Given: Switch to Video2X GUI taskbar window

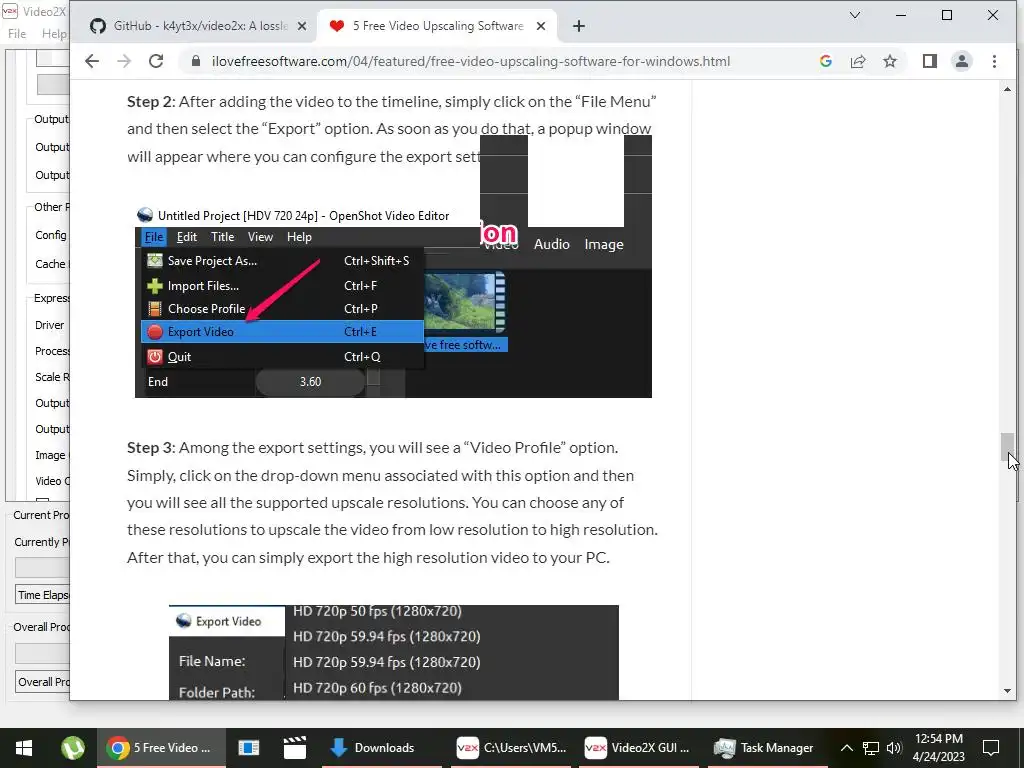Looking at the screenshot, I should click(637, 748).
